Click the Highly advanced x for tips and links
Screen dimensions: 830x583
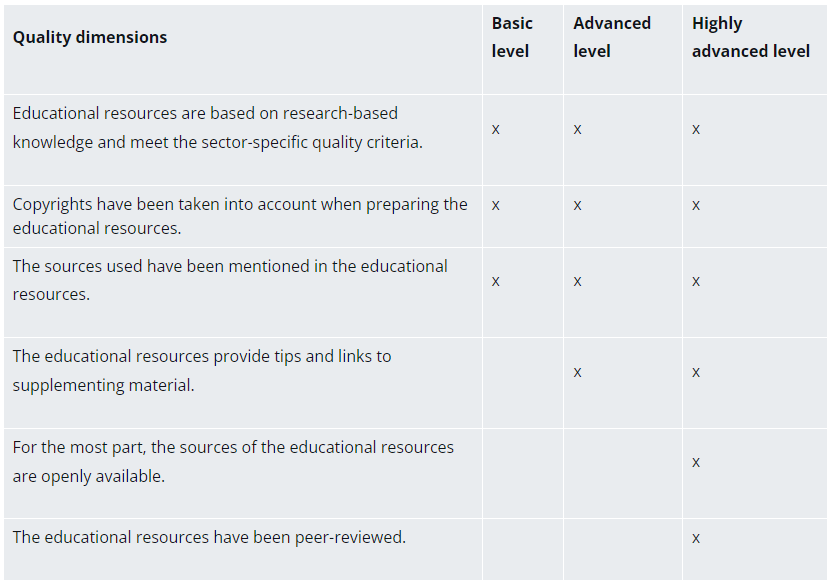[696, 372]
